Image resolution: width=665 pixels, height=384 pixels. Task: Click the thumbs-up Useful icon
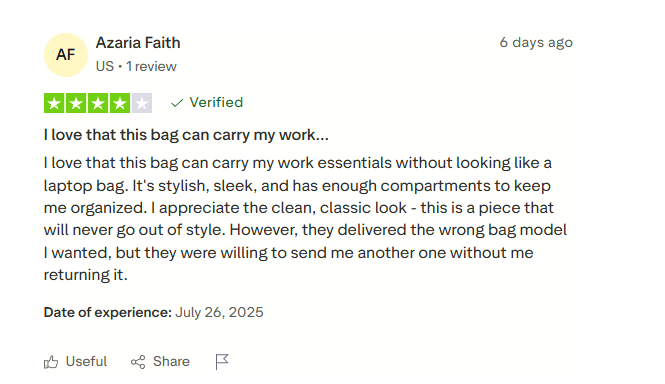[51, 362]
